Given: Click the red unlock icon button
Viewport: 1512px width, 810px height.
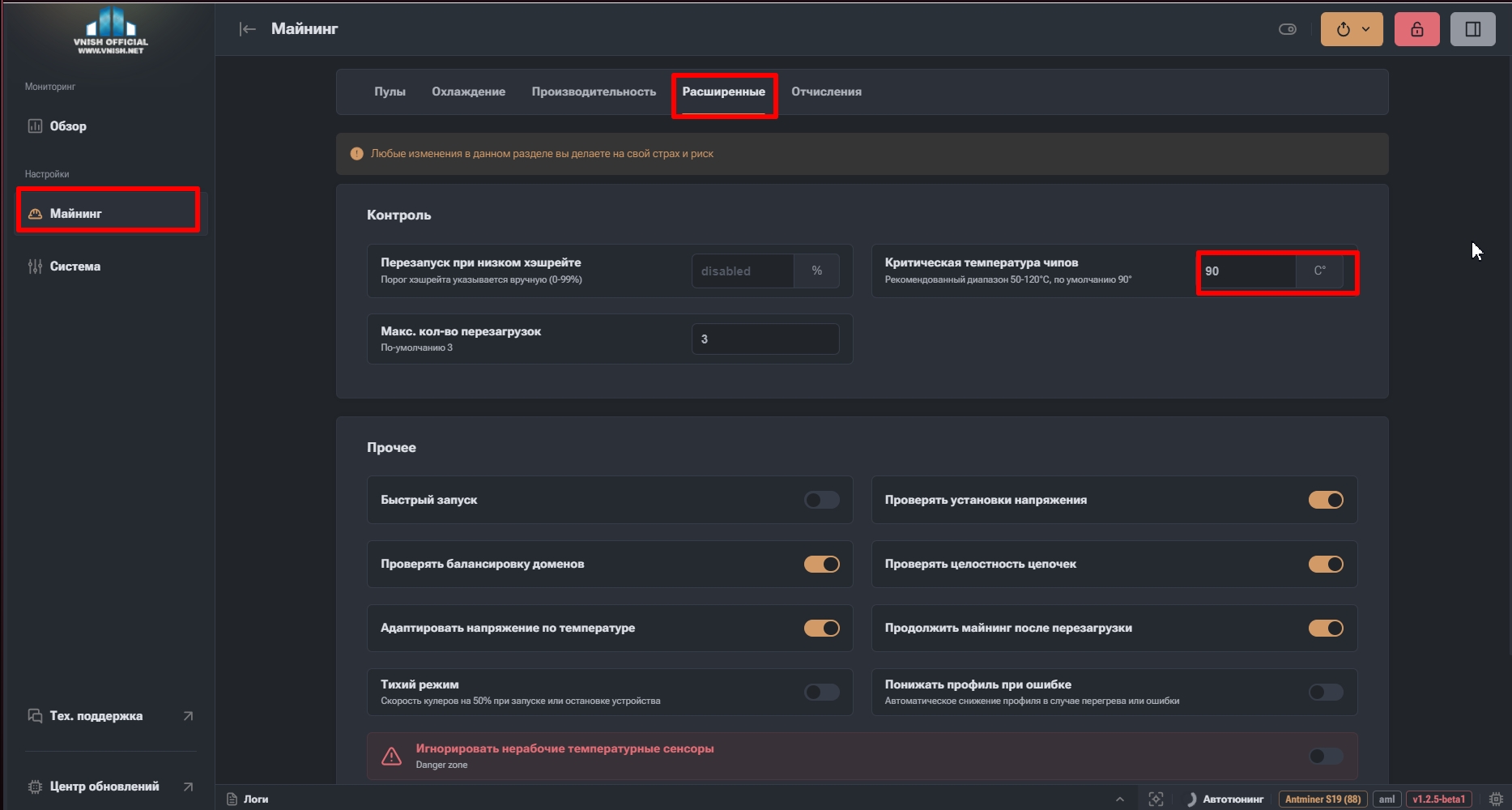Looking at the screenshot, I should coord(1416,29).
